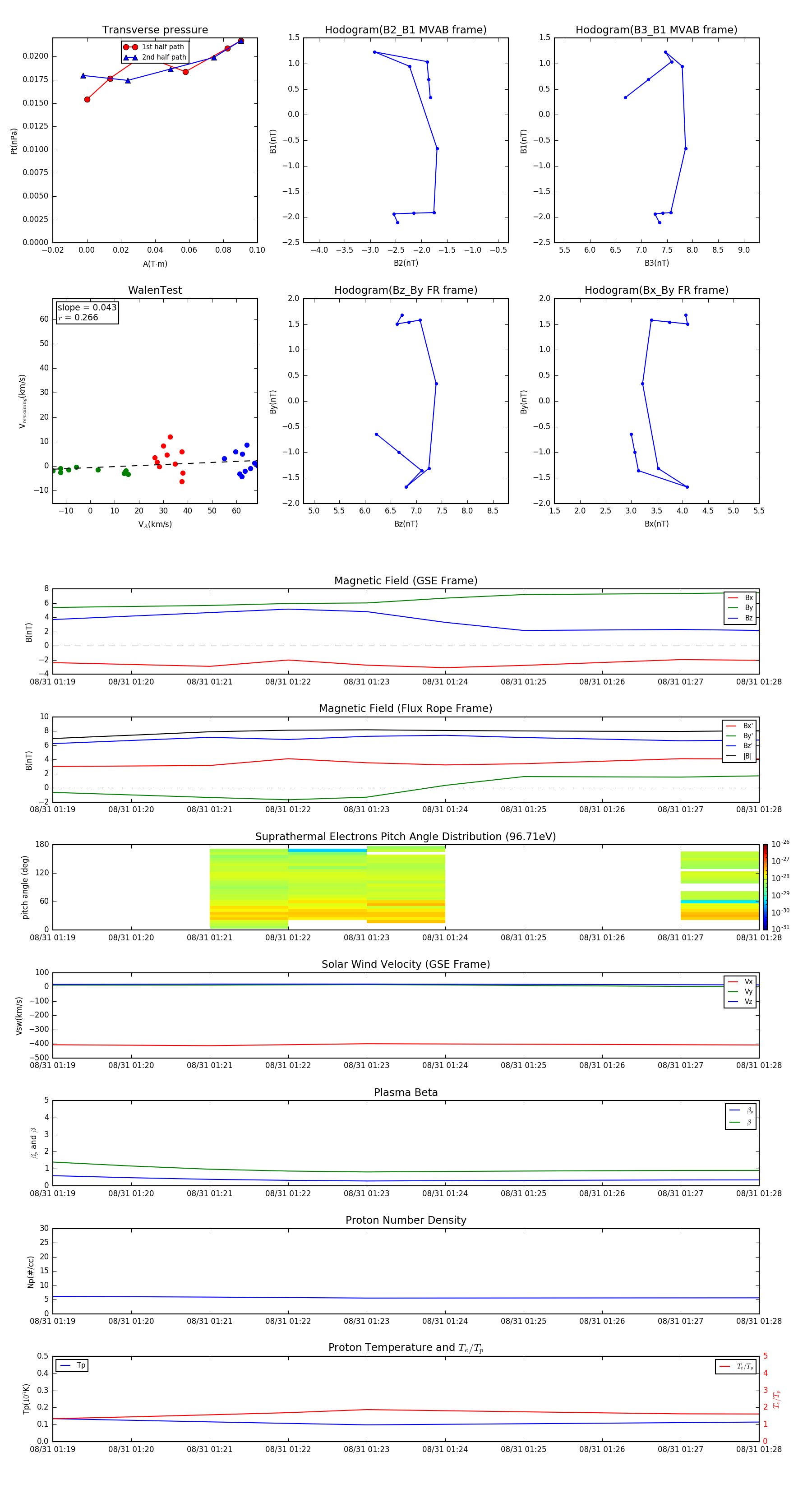
Task: Click the 'Bx(nT)' hodogram x-axis label
Action: pyautogui.click(x=656, y=524)
